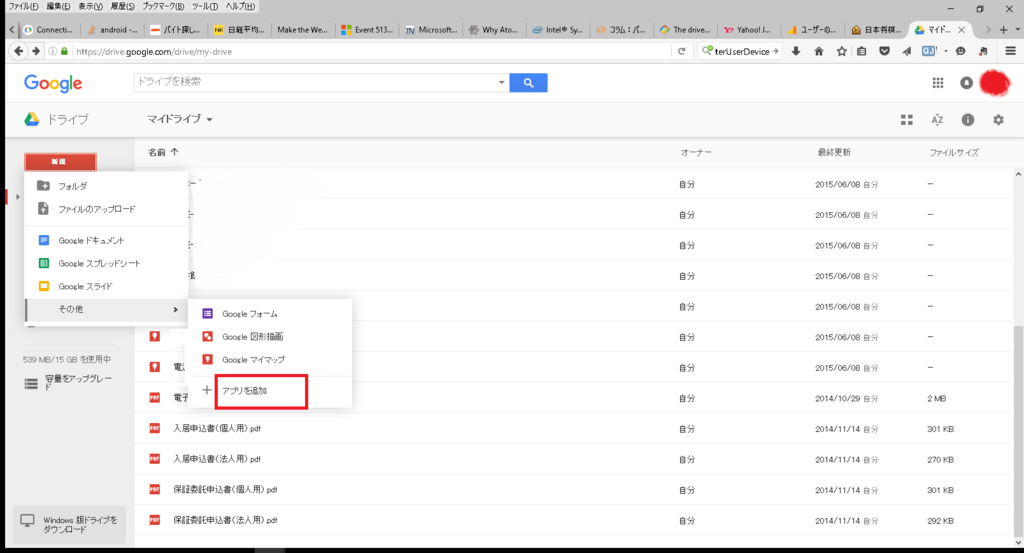1024x553 pixels.
Task: Open the Firefox downloads arrow icon
Action: coord(795,51)
